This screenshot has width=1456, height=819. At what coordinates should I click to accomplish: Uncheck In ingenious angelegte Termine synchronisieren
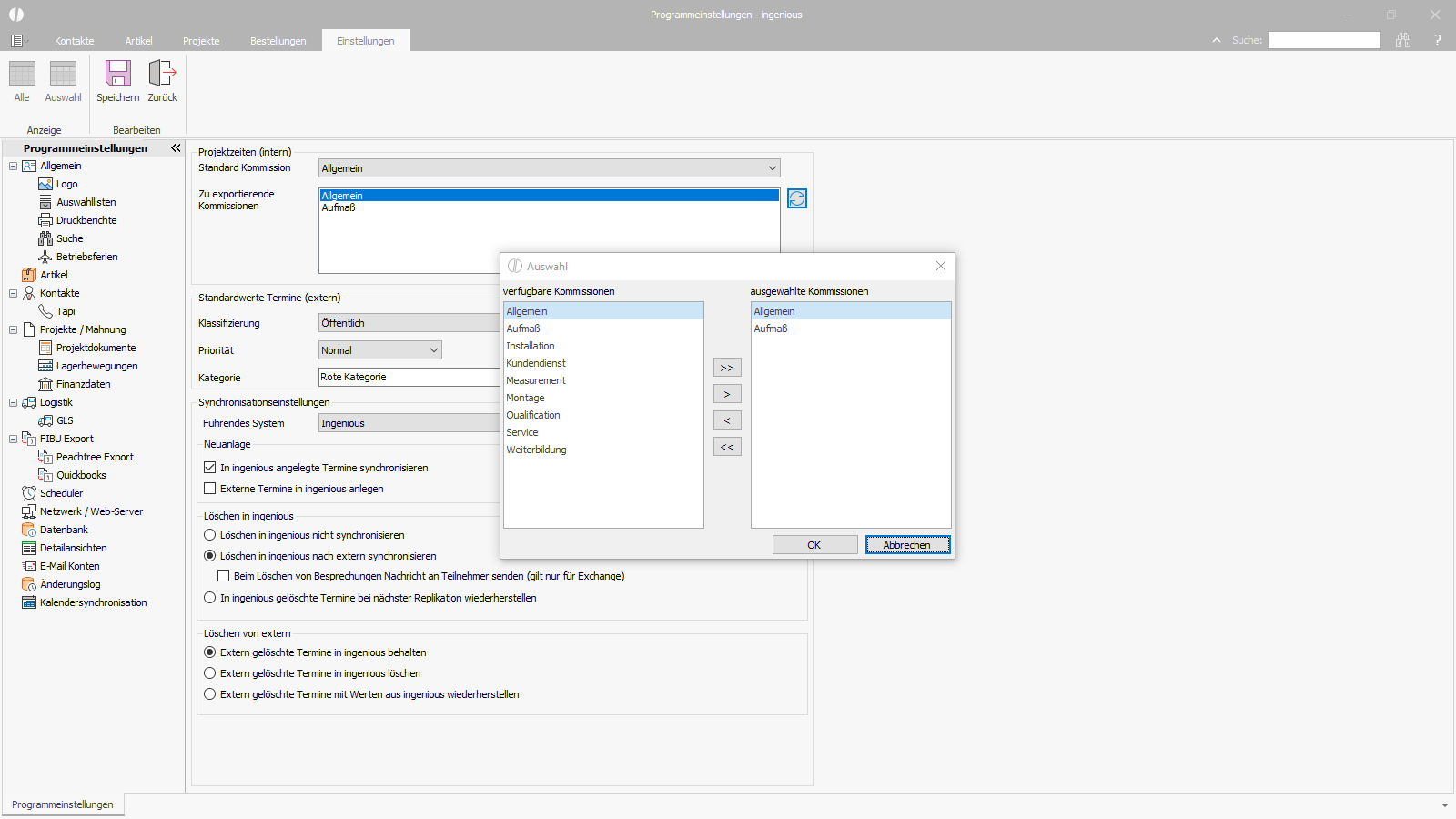point(210,468)
